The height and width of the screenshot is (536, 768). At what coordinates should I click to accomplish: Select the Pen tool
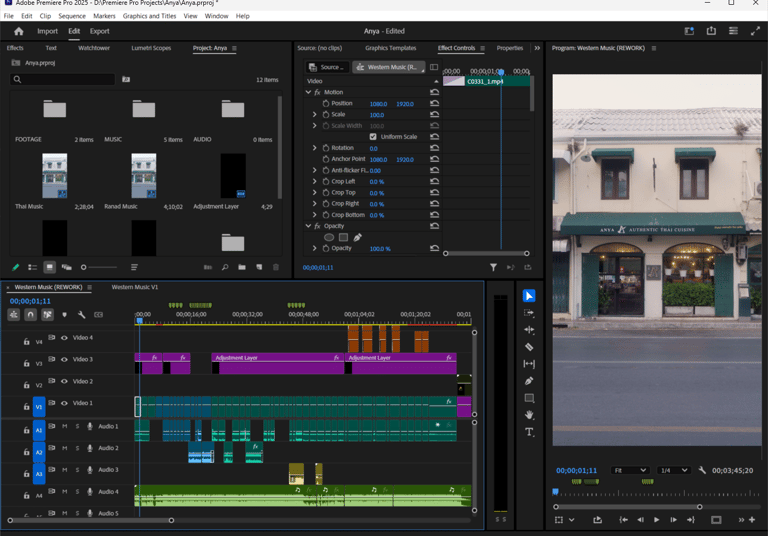click(529, 381)
